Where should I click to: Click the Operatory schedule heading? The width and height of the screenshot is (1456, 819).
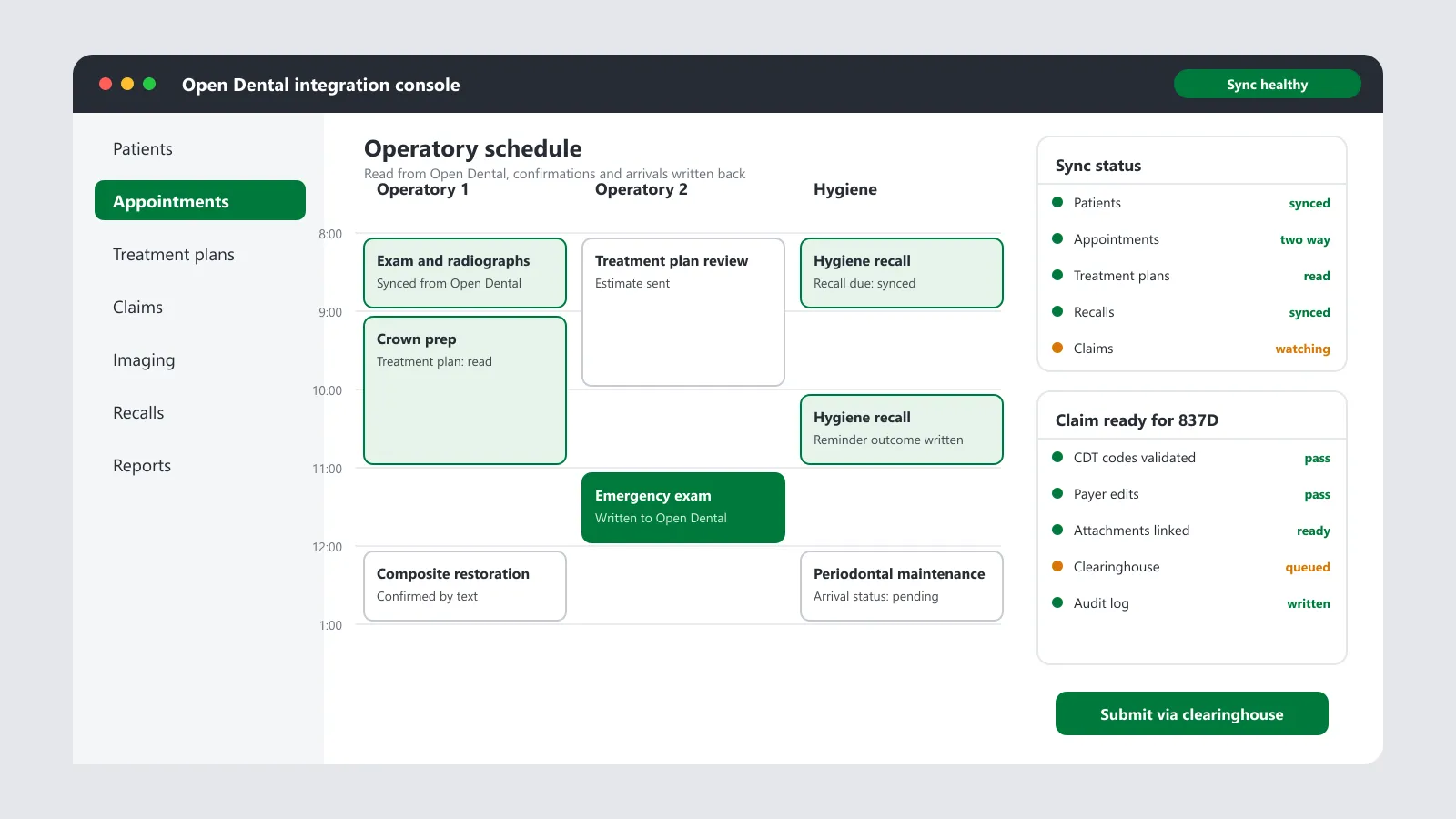pos(473,148)
